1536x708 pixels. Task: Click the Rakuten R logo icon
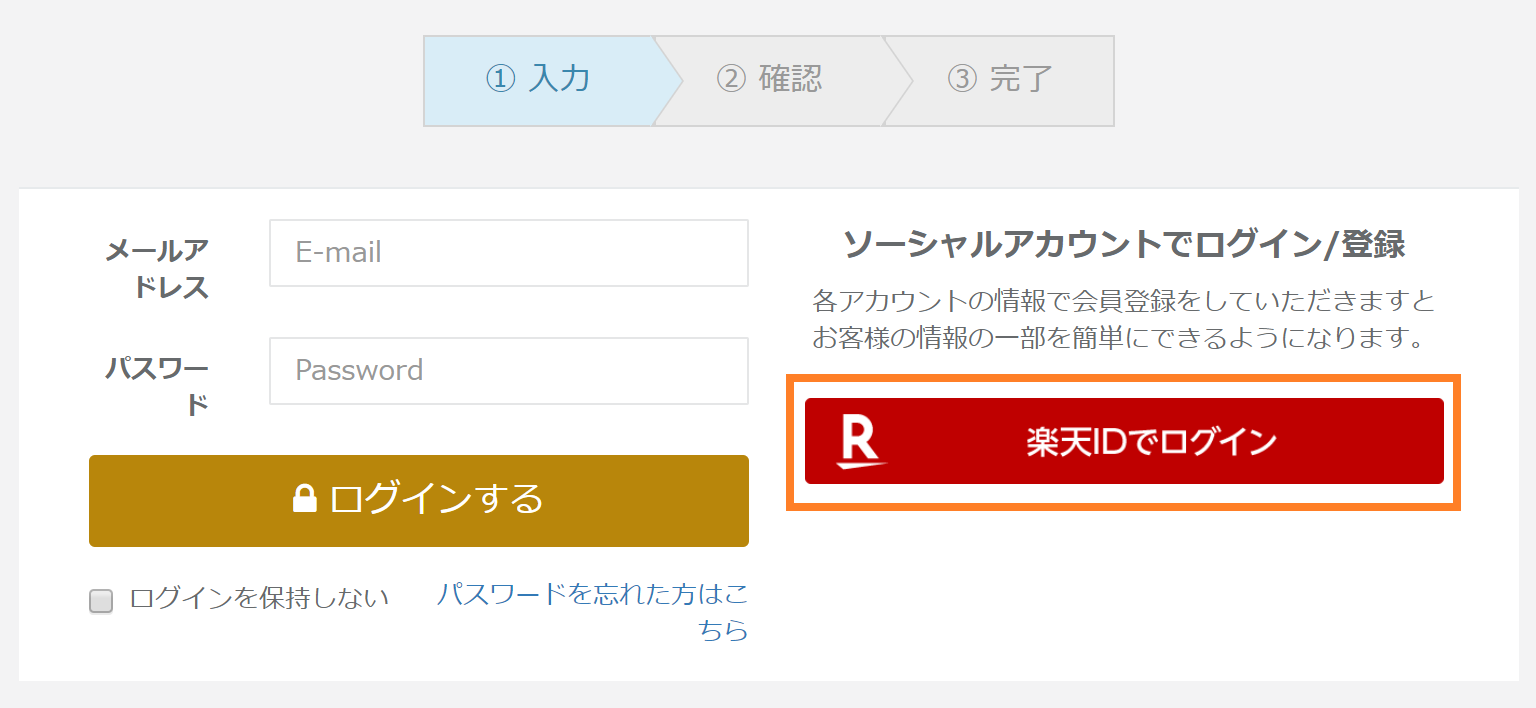(858, 442)
